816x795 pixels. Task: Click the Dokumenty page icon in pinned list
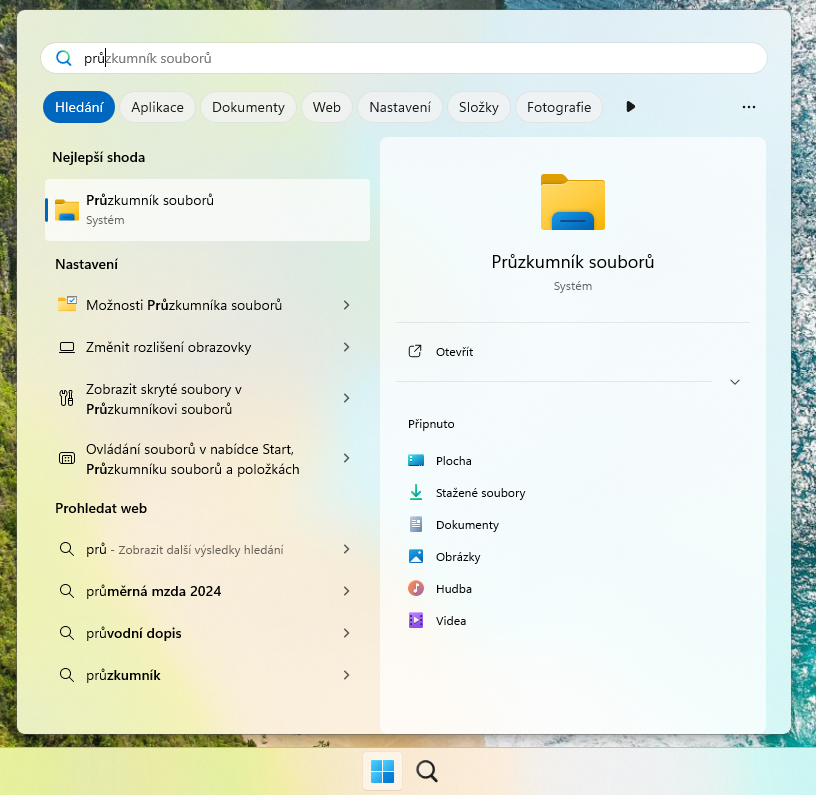point(416,524)
